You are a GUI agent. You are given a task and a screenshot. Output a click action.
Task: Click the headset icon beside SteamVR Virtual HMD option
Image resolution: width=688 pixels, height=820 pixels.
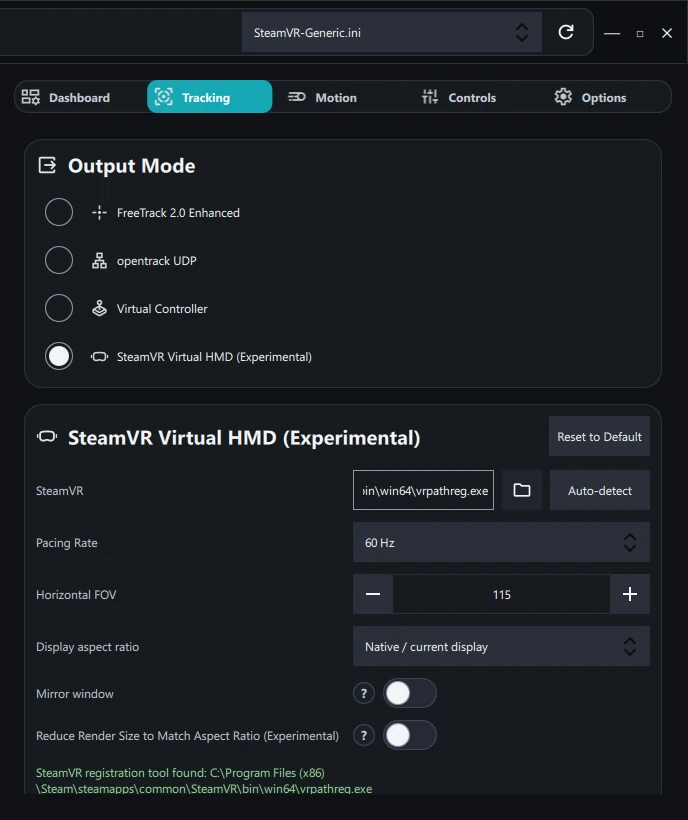(99, 357)
